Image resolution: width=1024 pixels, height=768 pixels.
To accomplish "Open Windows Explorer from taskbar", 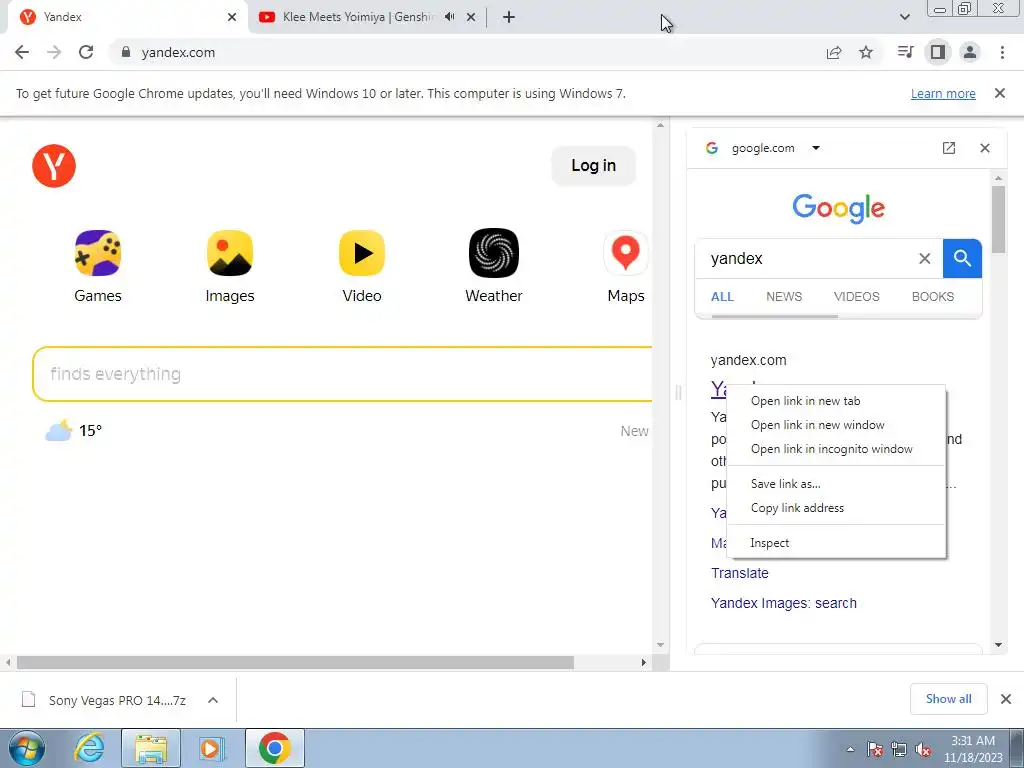I will click(x=151, y=748).
